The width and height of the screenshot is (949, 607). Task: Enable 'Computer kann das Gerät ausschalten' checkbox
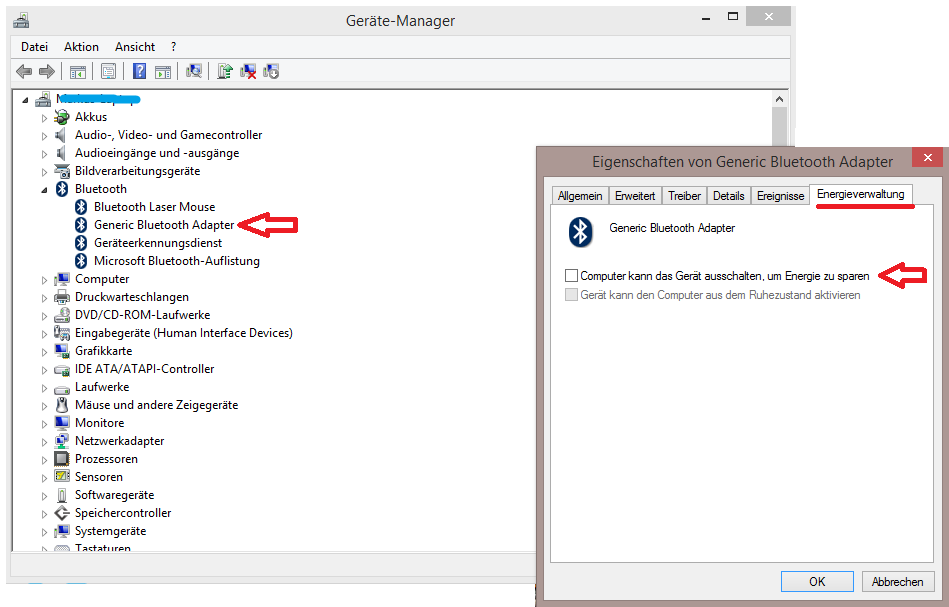(x=571, y=275)
